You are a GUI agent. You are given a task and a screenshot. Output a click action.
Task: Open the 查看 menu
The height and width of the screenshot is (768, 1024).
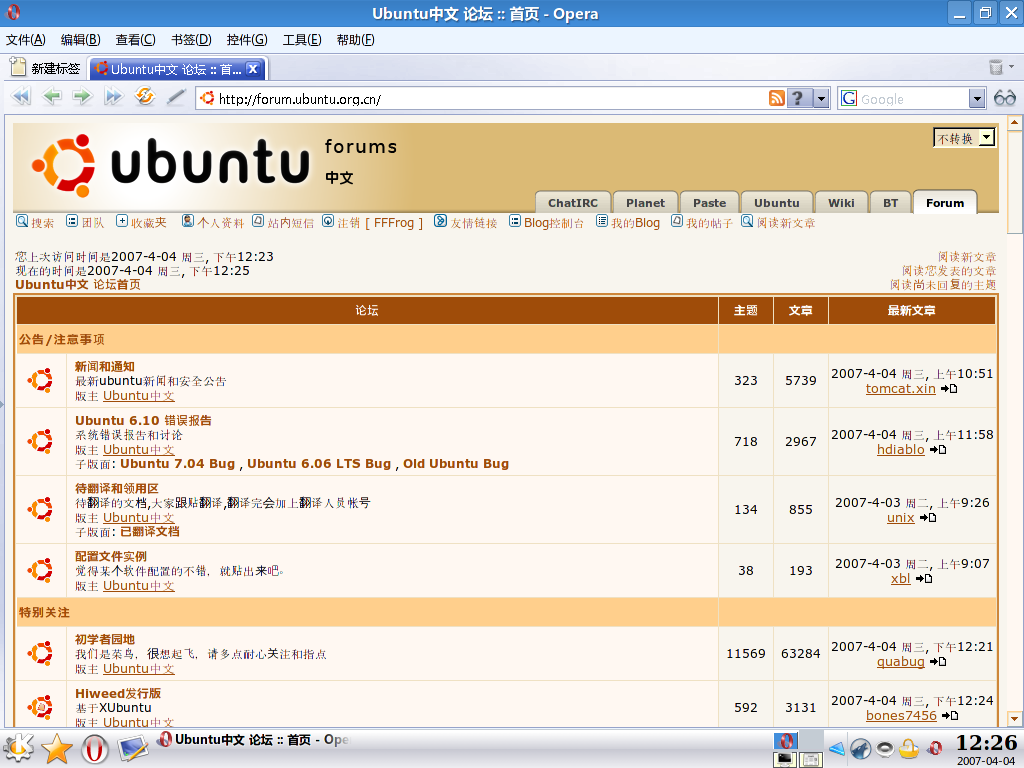click(135, 40)
